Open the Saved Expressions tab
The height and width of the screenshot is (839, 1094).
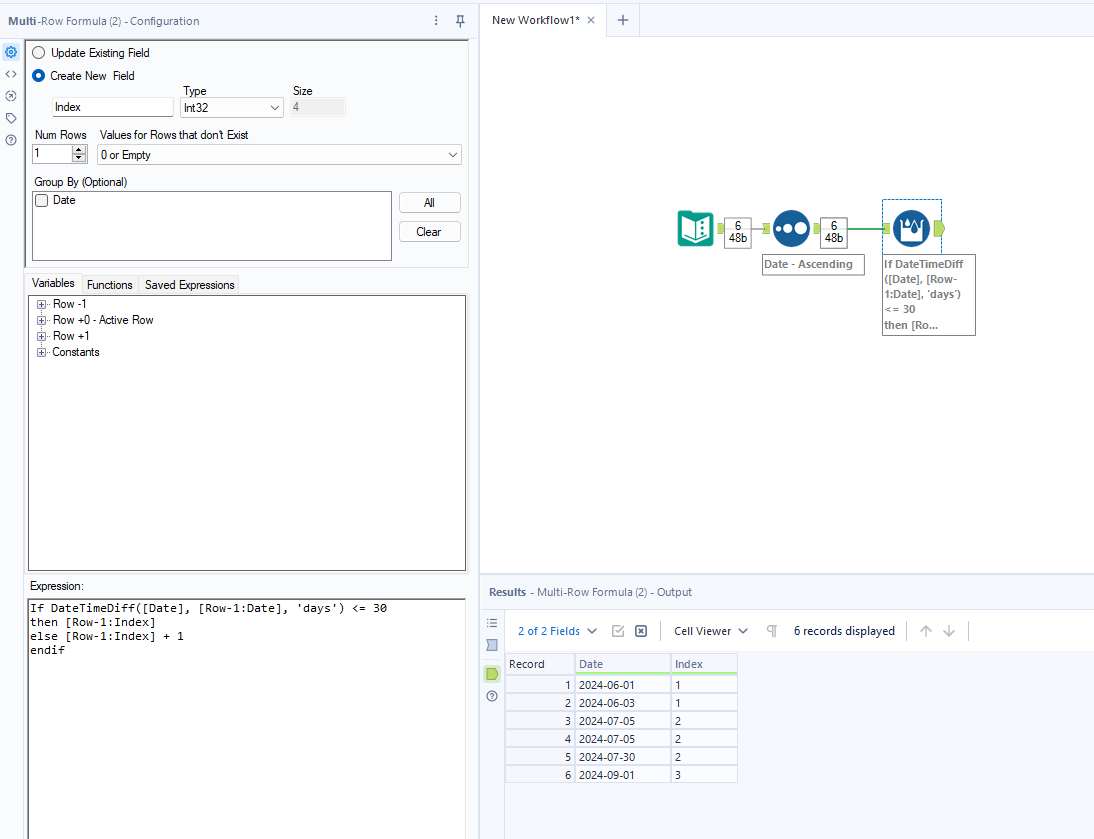tap(189, 285)
